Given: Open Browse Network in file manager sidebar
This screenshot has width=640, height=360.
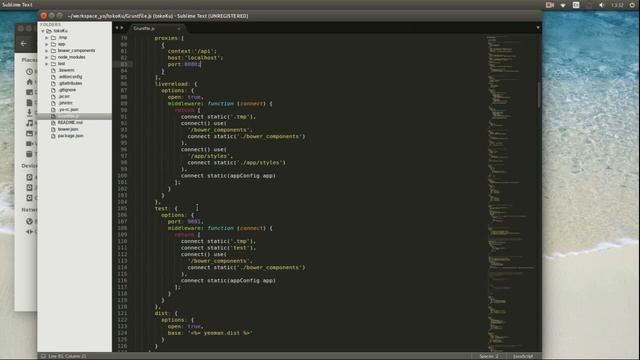Looking at the screenshot, I should (x=29, y=221).
